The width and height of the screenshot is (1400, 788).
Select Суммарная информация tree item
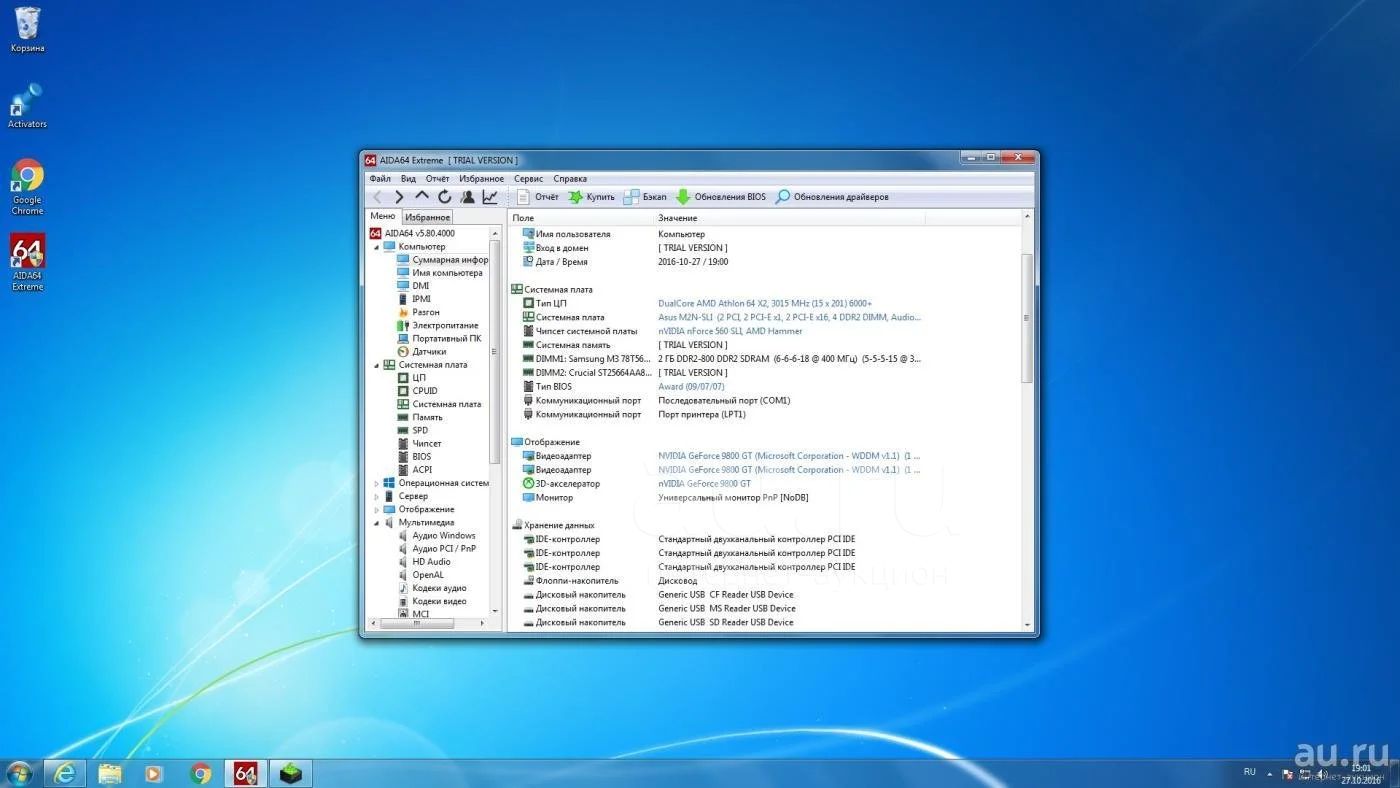point(442,260)
